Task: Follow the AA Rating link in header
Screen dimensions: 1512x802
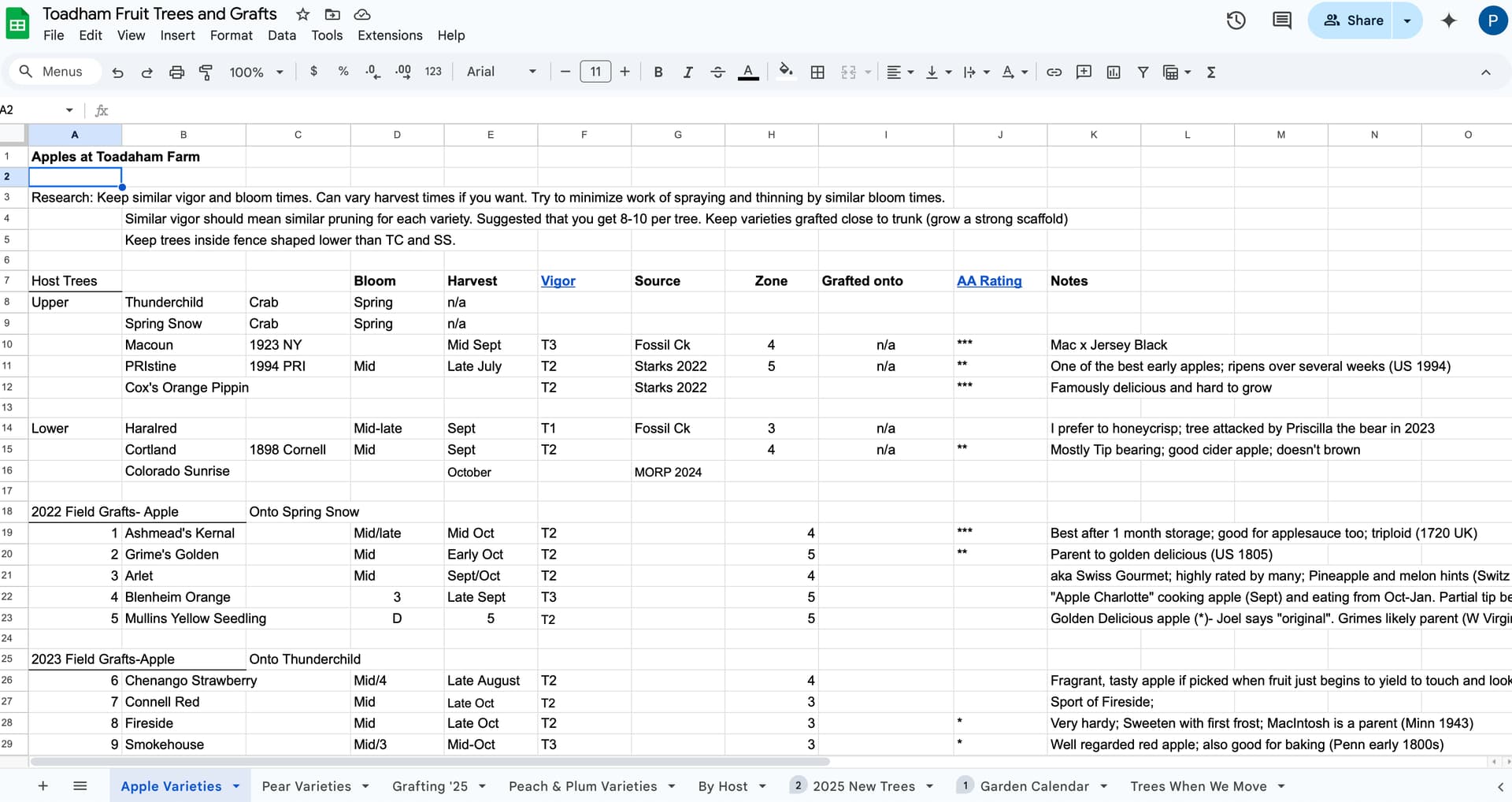Action: click(x=988, y=281)
